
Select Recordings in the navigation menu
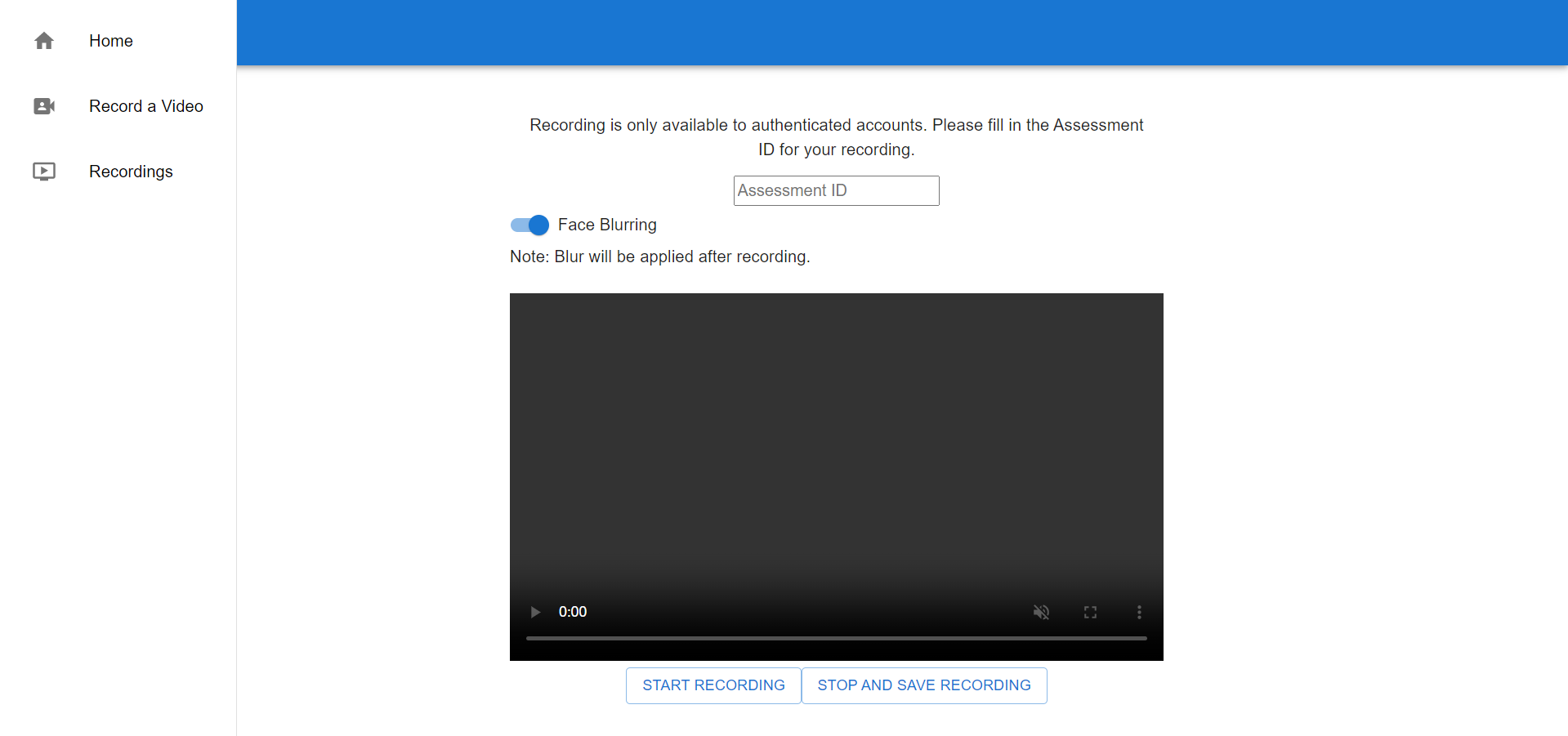[x=130, y=172]
